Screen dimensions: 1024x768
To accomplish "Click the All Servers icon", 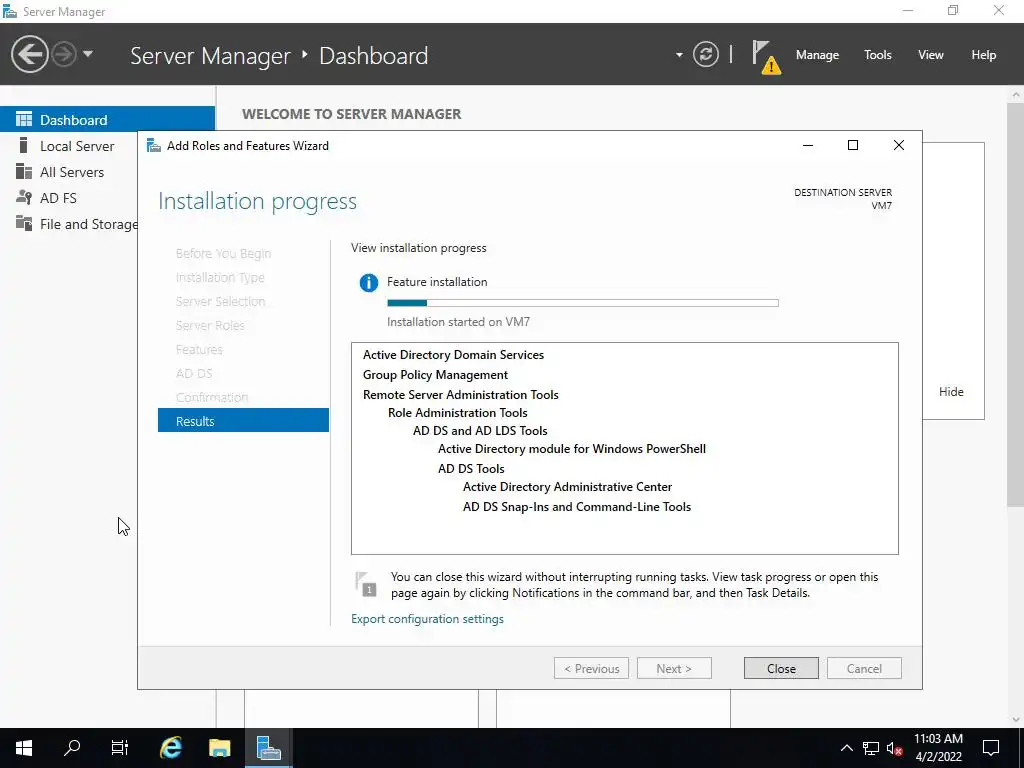I will [x=24, y=171].
